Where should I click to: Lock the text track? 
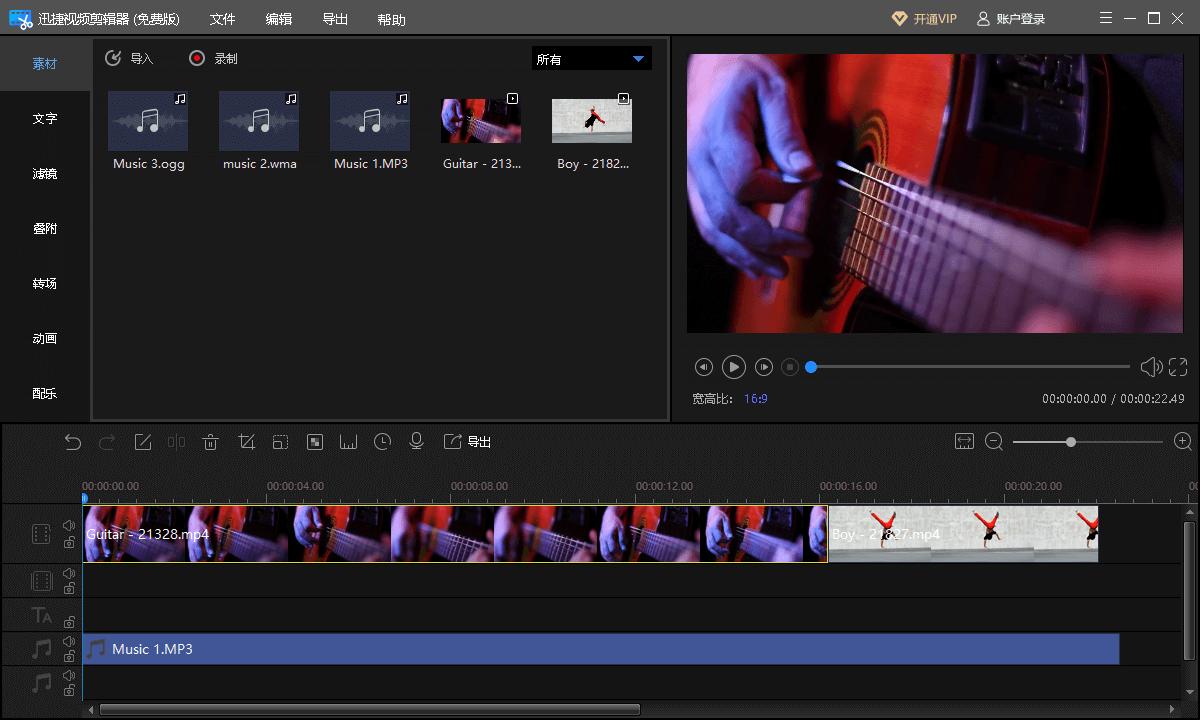pyautogui.click(x=69, y=622)
